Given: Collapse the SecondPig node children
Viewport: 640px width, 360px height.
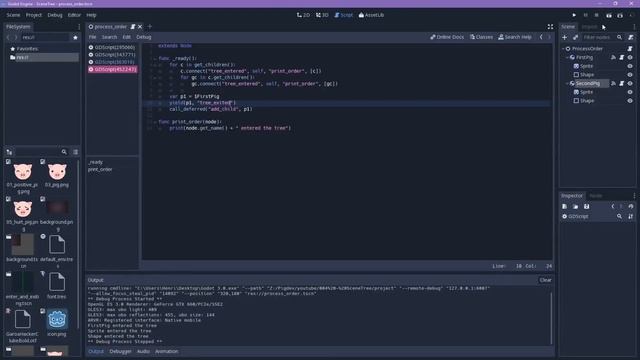Looking at the screenshot, I should [x=567, y=83].
